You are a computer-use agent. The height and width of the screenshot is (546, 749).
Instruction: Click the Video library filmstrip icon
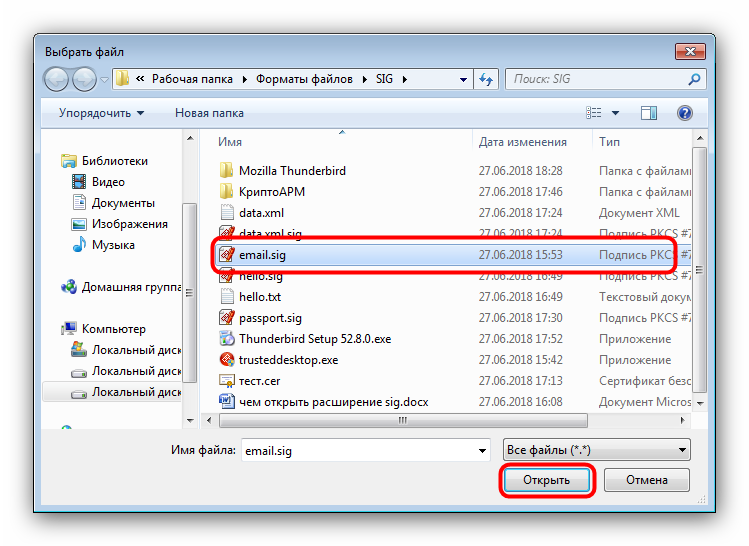point(79,182)
